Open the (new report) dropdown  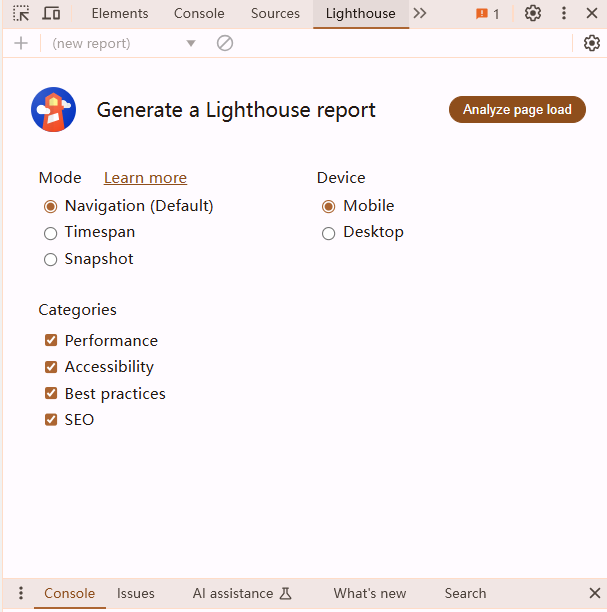(x=124, y=43)
